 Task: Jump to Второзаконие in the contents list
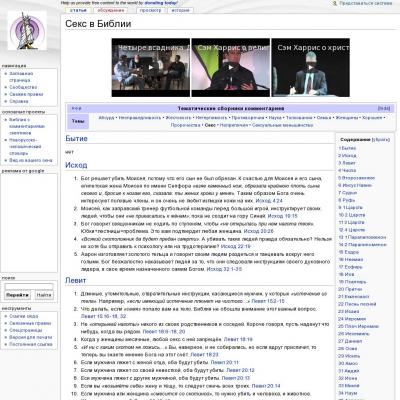pyautogui.click(x=357, y=178)
